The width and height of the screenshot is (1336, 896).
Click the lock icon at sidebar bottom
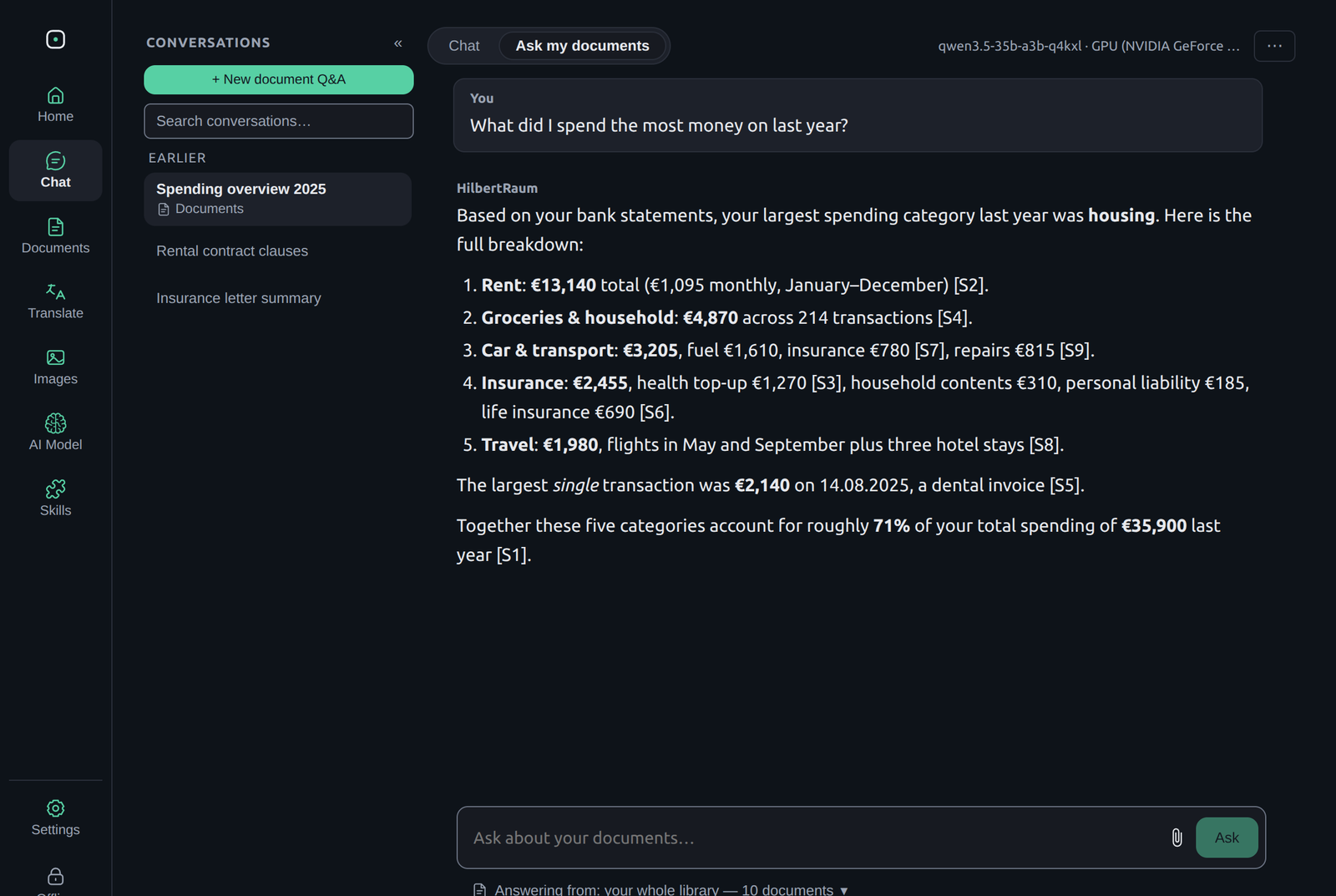click(55, 876)
